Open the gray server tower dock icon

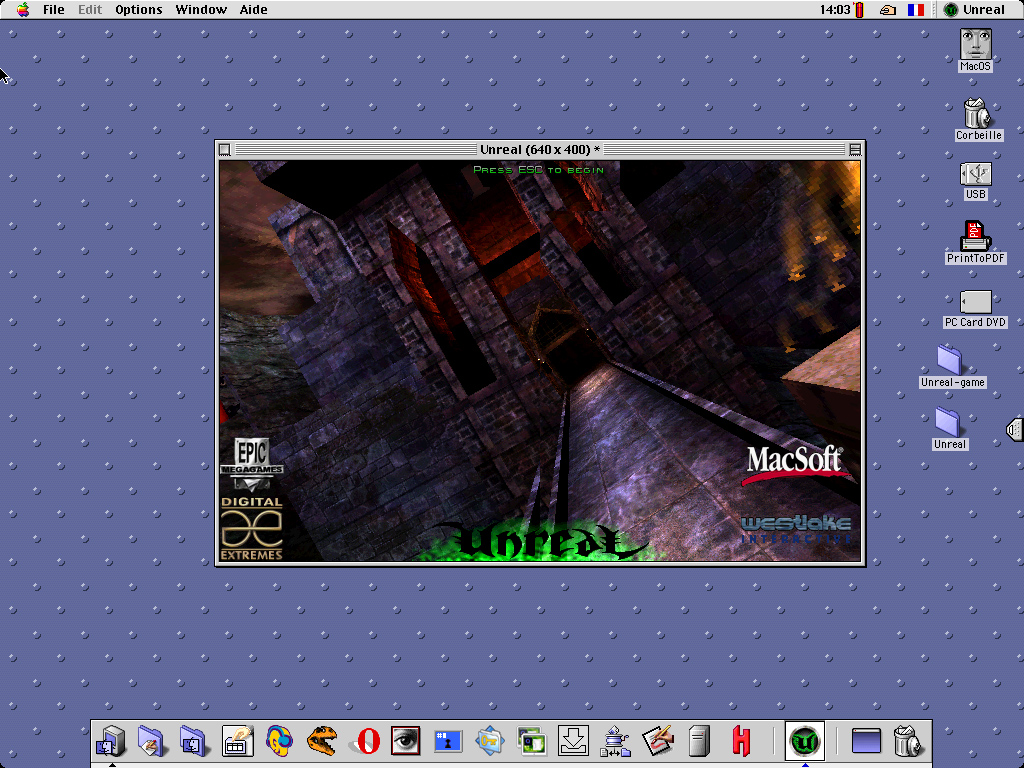click(x=699, y=741)
